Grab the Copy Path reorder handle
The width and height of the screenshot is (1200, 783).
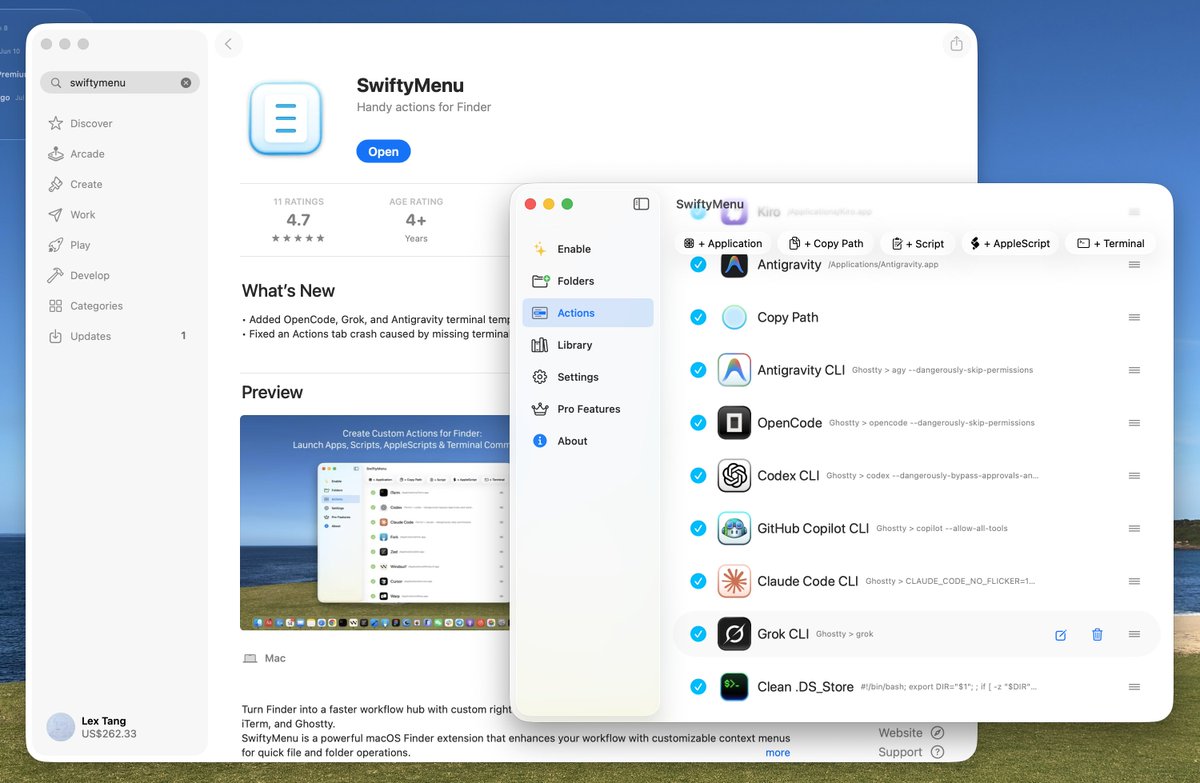coord(1135,317)
